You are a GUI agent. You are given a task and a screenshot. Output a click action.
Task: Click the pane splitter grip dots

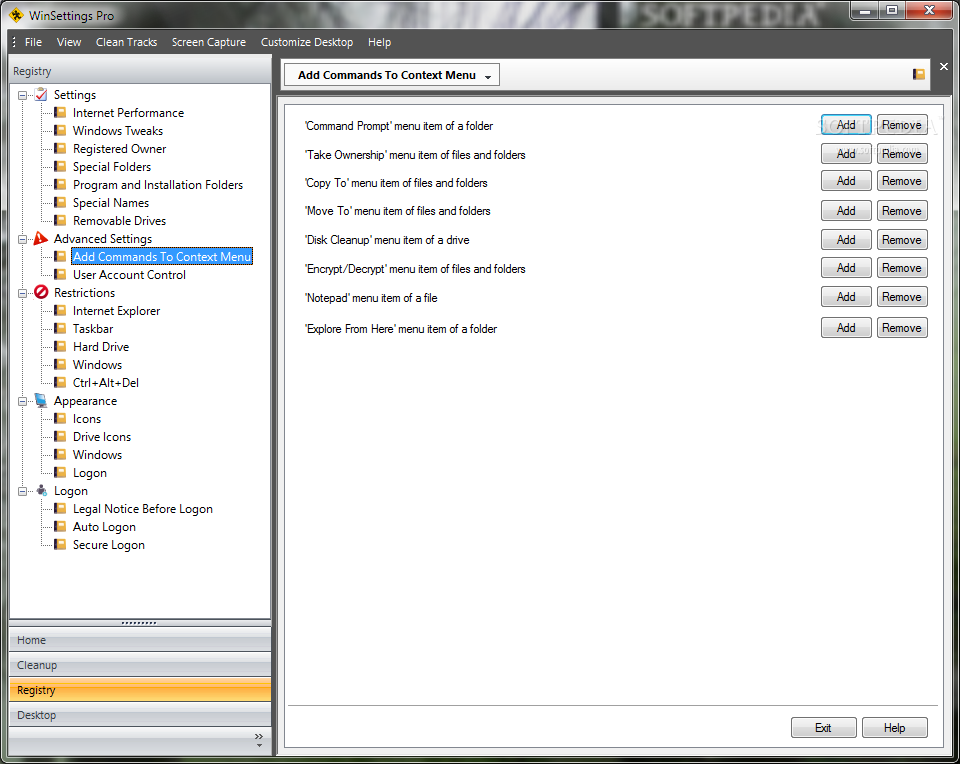coord(139,623)
